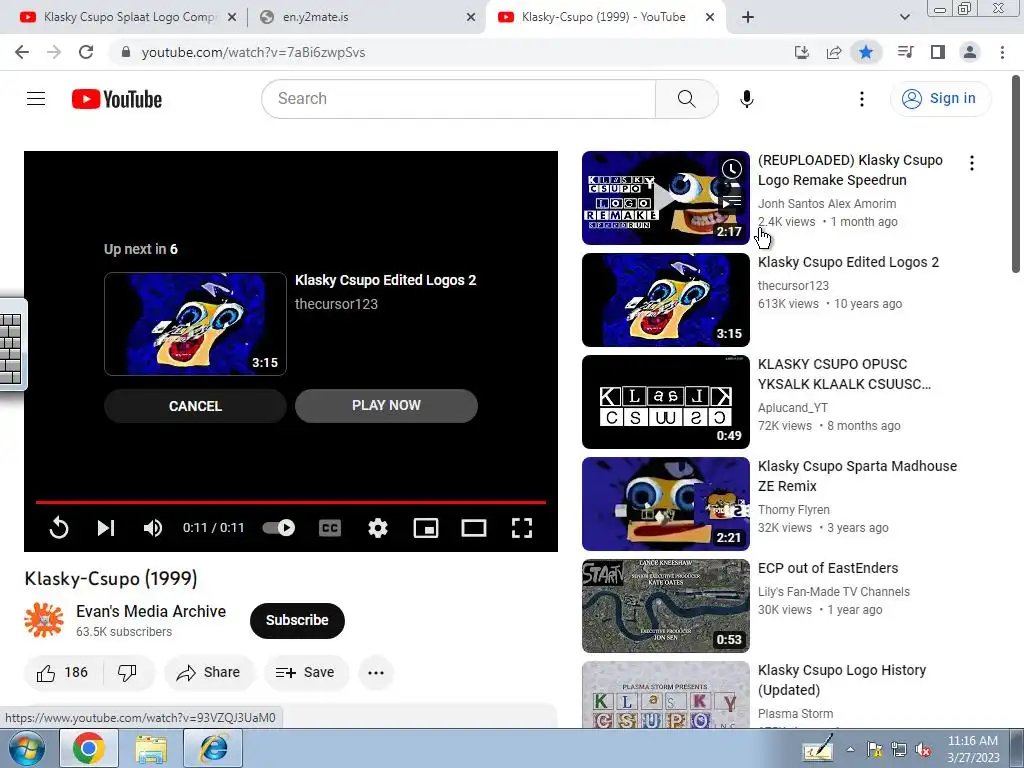
Task: Open Chrome profile avatar
Action: pyautogui.click(x=970, y=52)
